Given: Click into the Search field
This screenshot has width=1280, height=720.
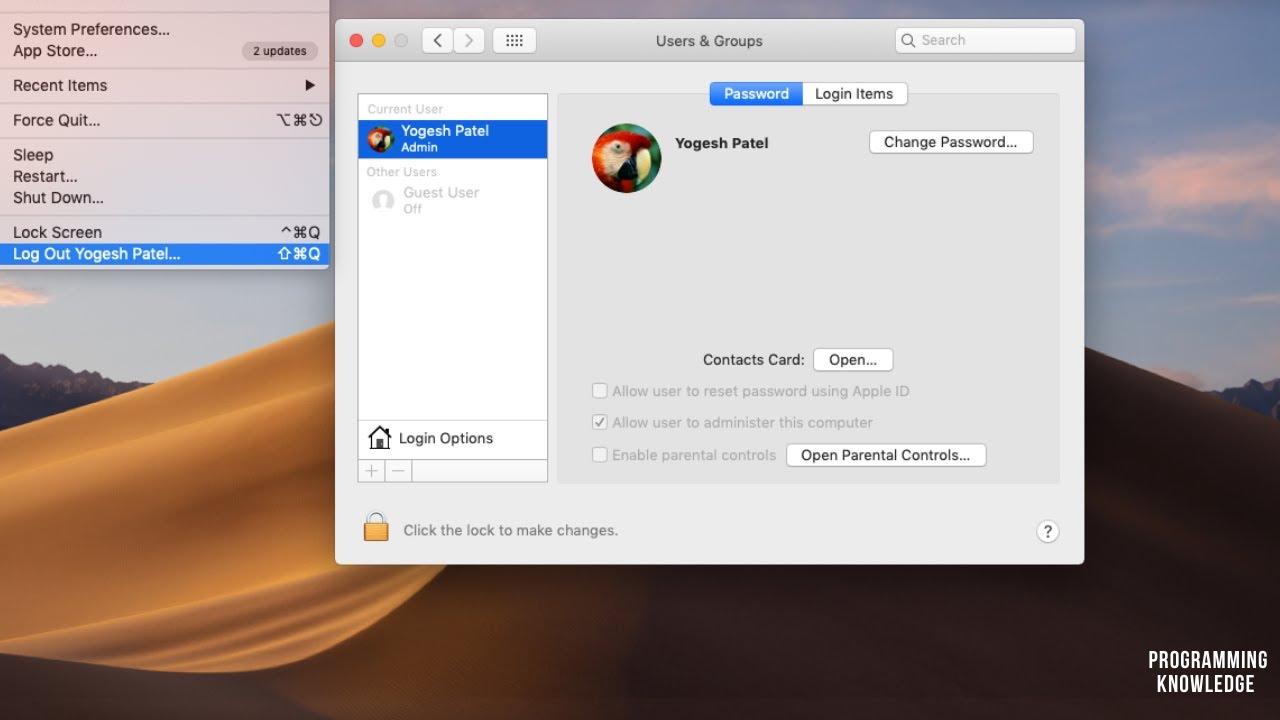Looking at the screenshot, I should [x=985, y=41].
